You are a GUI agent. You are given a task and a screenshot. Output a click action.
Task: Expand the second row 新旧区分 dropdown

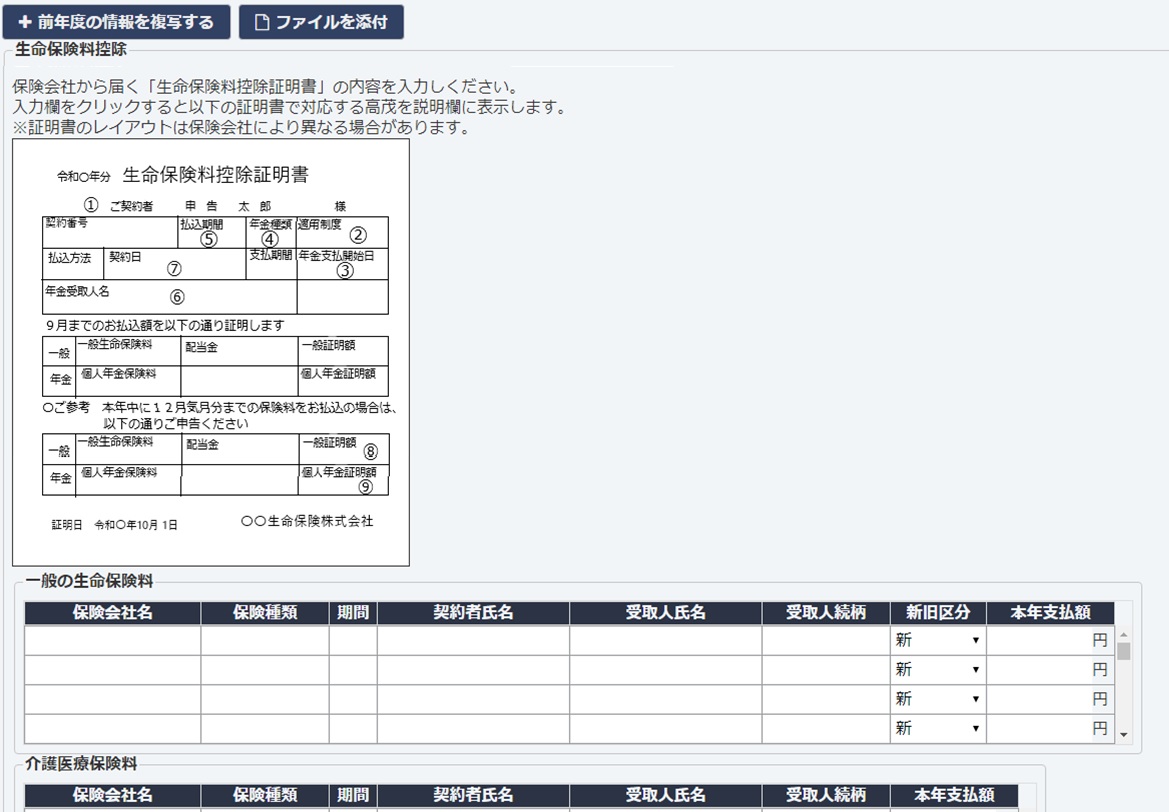point(937,669)
